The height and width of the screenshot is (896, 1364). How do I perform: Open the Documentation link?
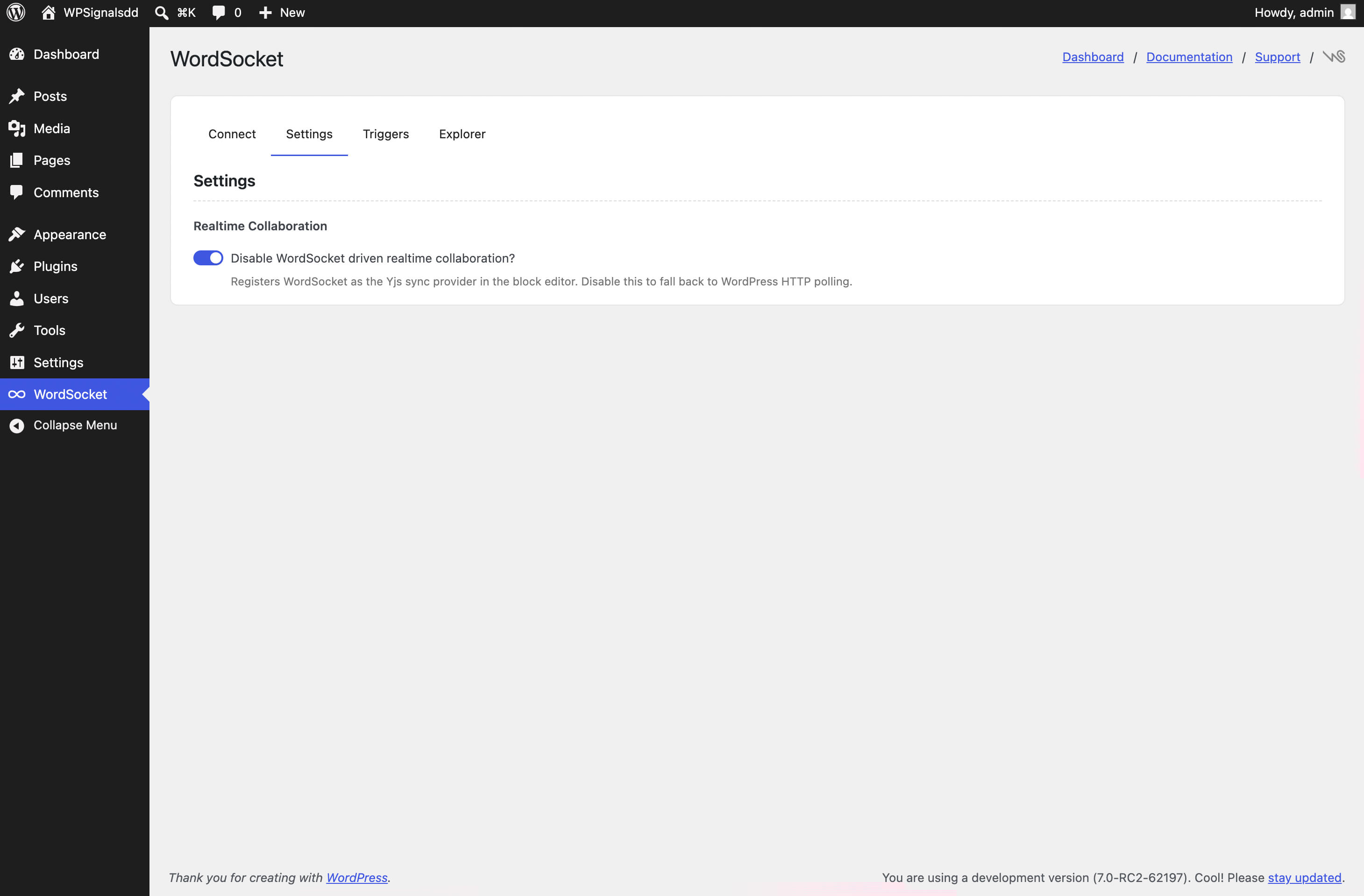tap(1189, 57)
